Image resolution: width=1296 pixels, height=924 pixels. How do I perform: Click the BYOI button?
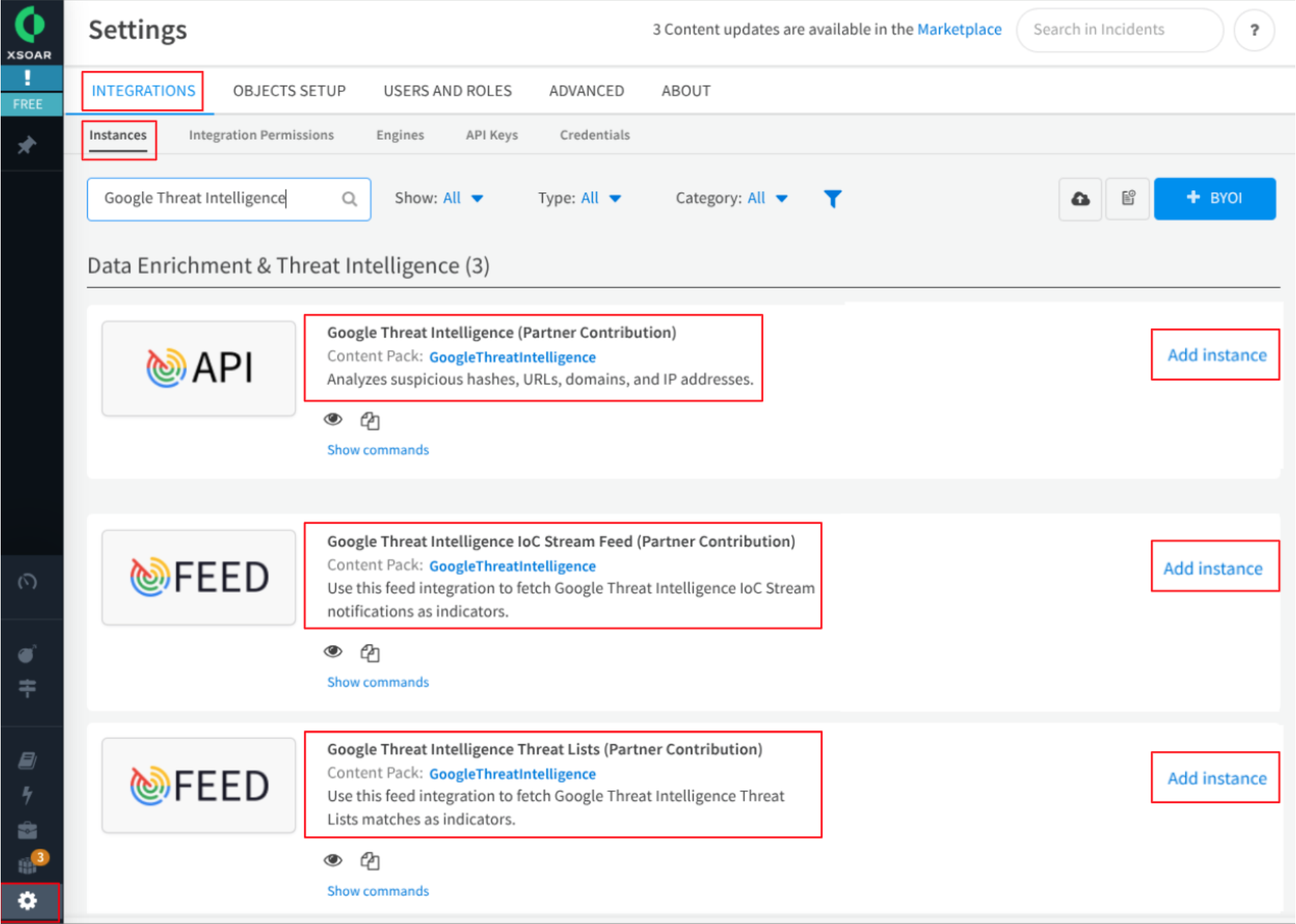[1214, 198]
